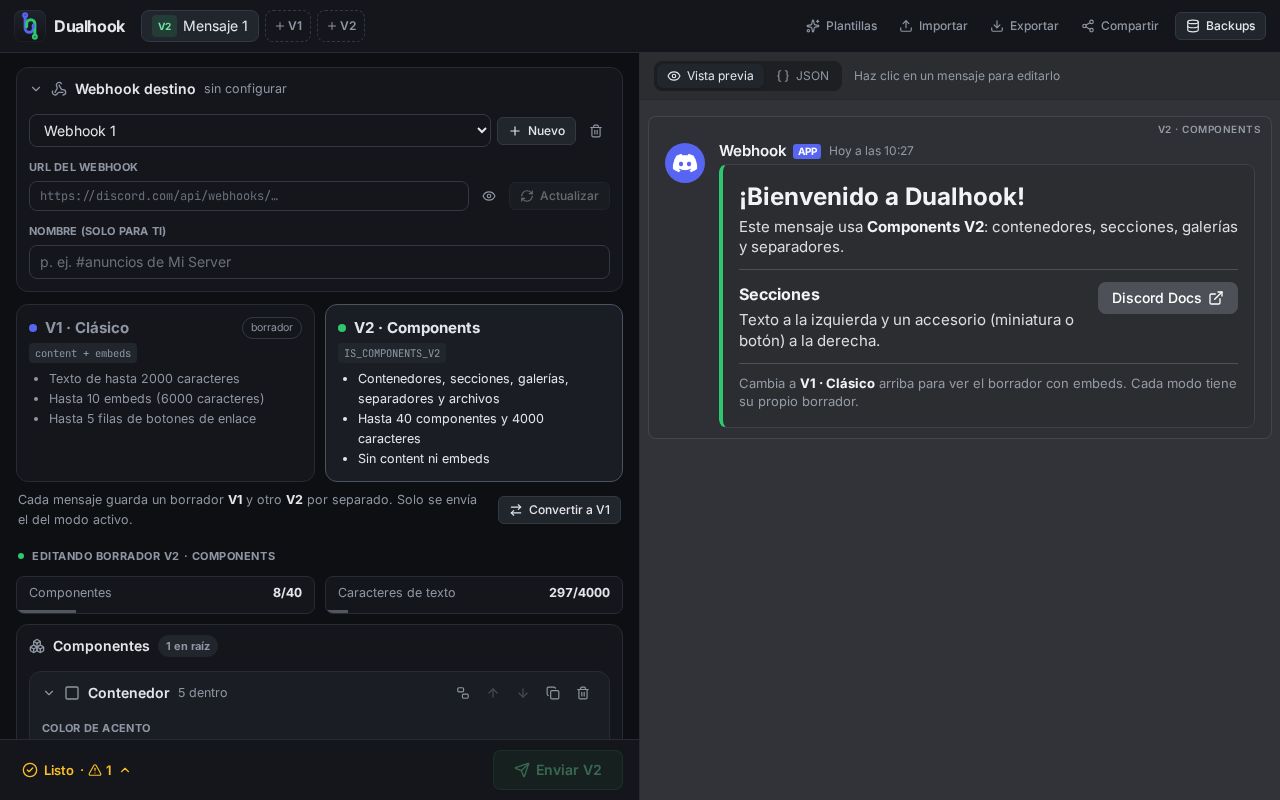Delete Webhook 1 with the trash icon
This screenshot has width=1280, height=800.
(x=596, y=131)
